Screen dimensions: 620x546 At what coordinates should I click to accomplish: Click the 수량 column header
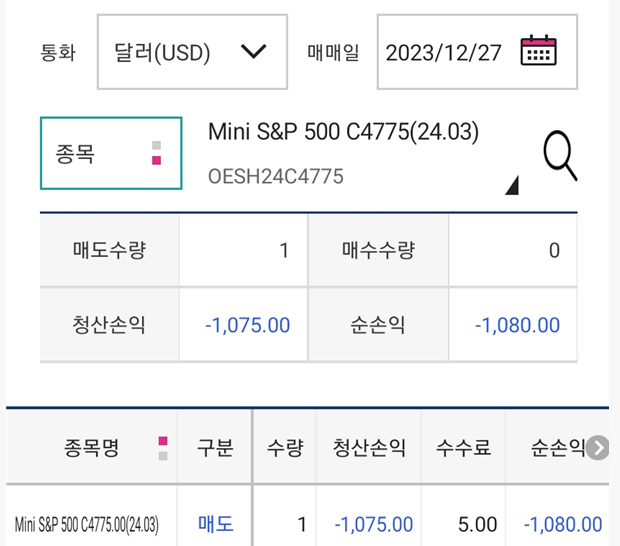point(285,448)
